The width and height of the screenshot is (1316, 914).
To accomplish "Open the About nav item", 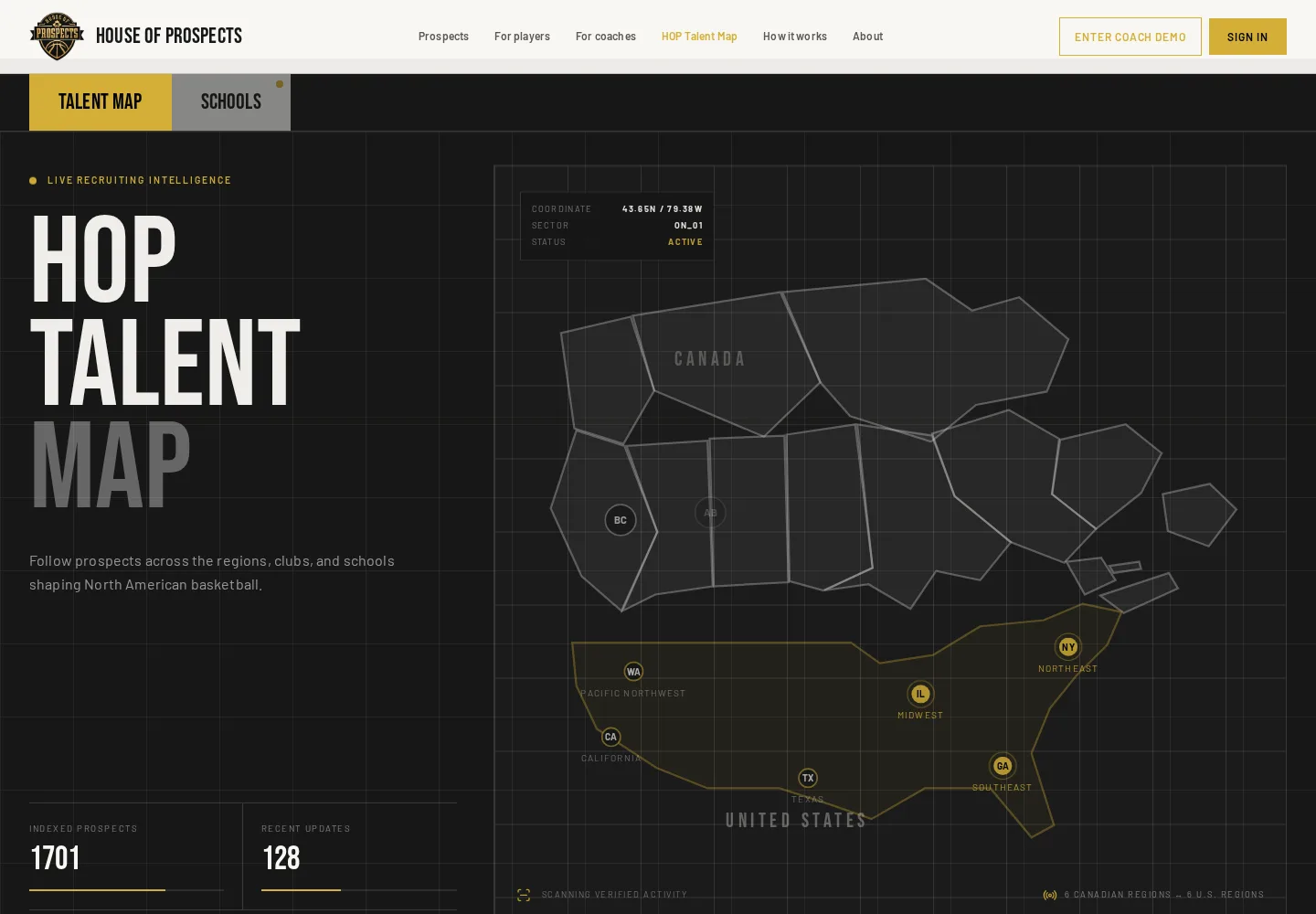I will [x=868, y=37].
